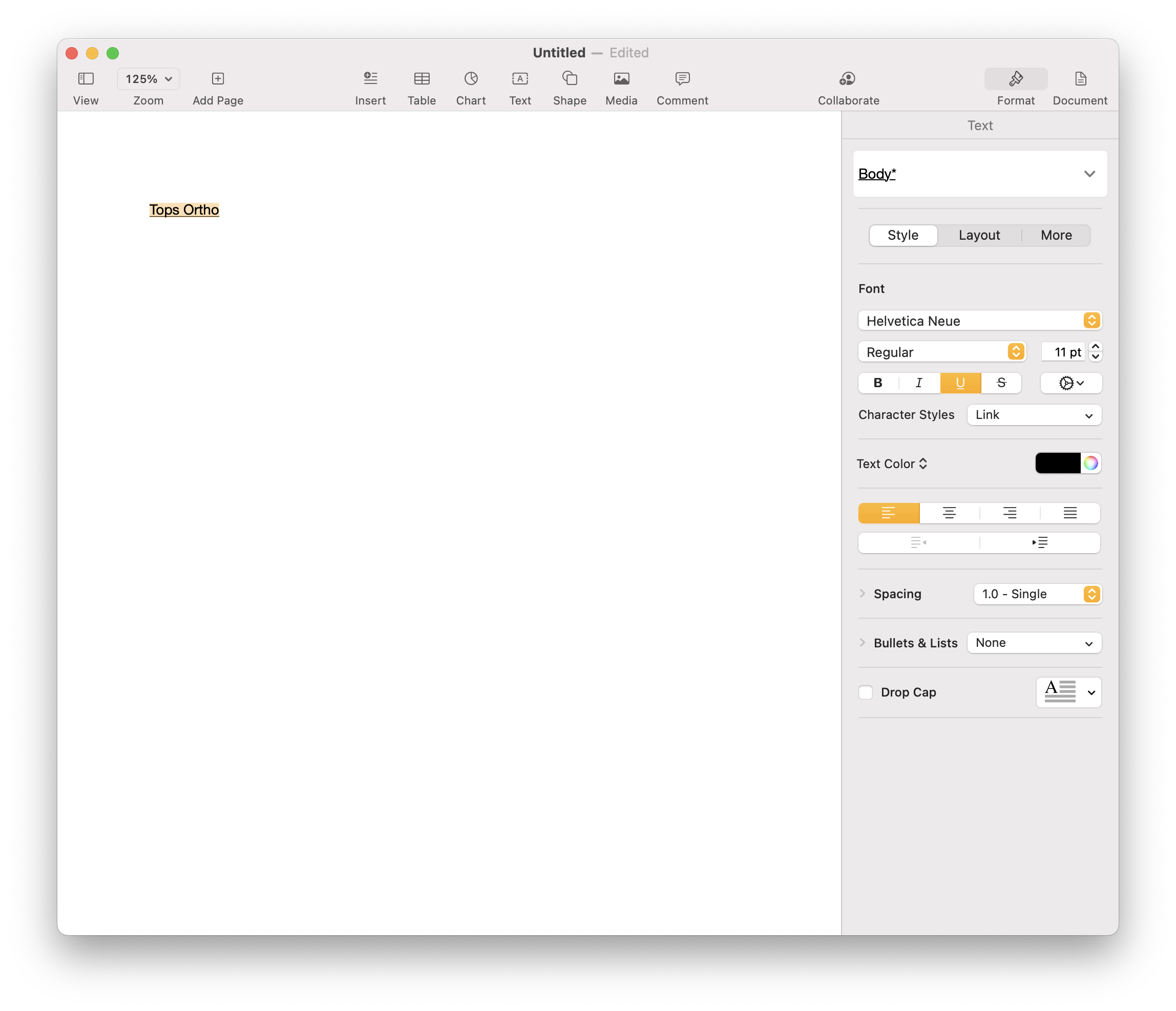
Task: Open the Chart toolbar icon
Action: coord(471,78)
